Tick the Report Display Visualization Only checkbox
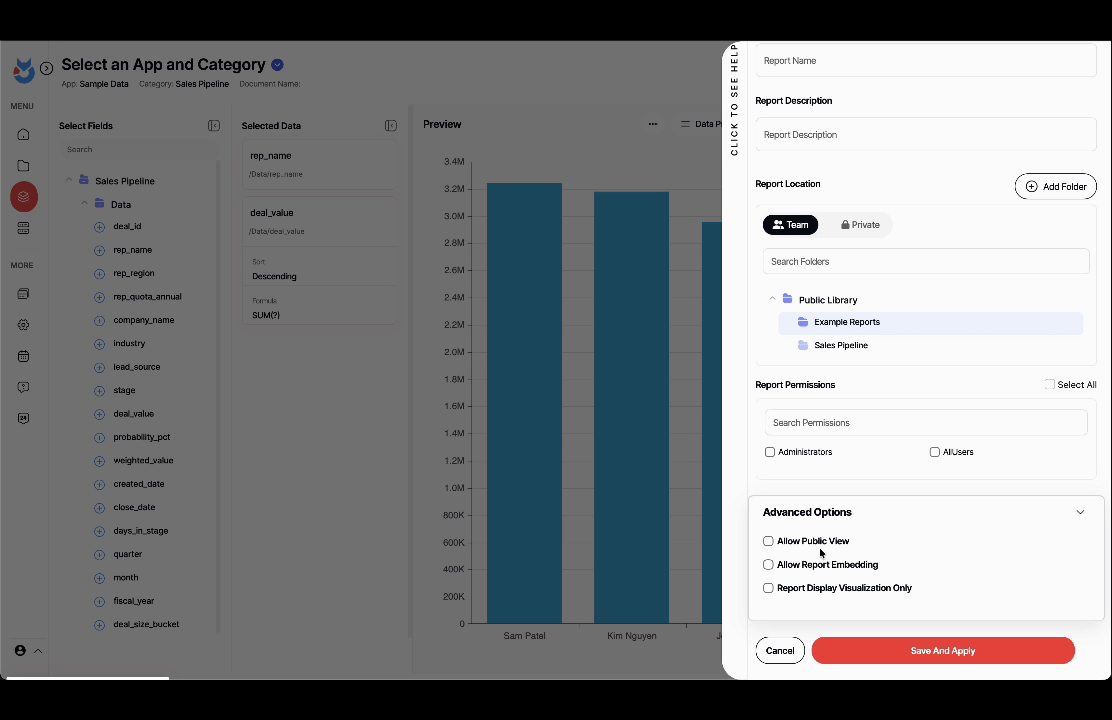Image resolution: width=1112 pixels, height=720 pixels. [768, 588]
